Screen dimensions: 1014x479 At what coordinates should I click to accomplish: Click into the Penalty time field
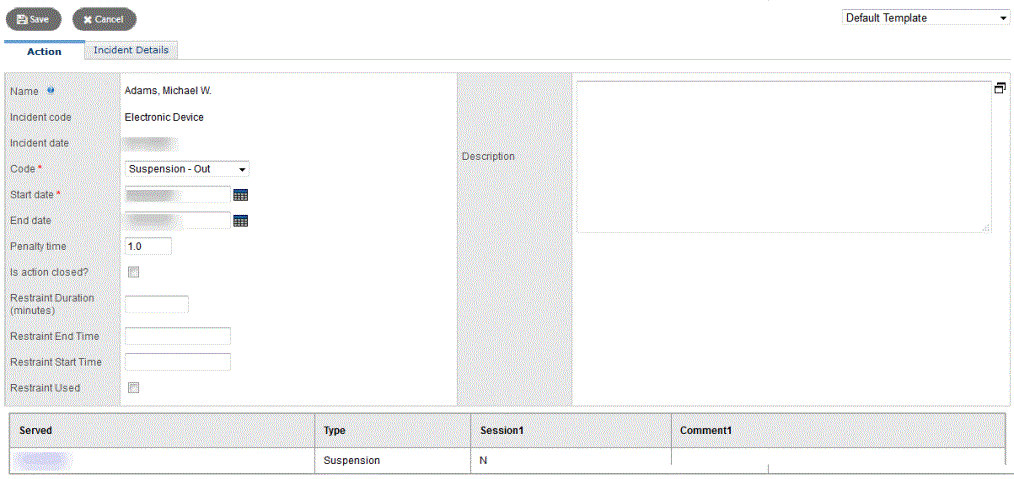pos(148,246)
